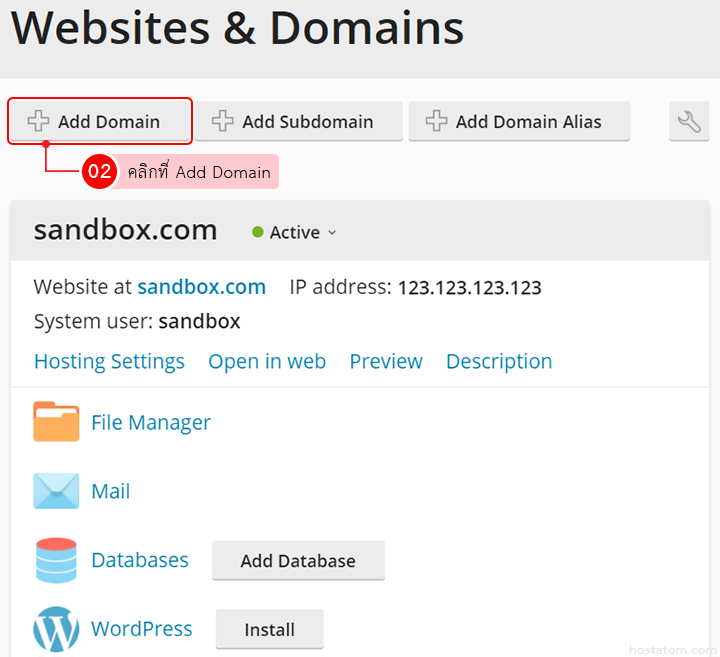Click the Databases cylinder icon

[56, 560]
